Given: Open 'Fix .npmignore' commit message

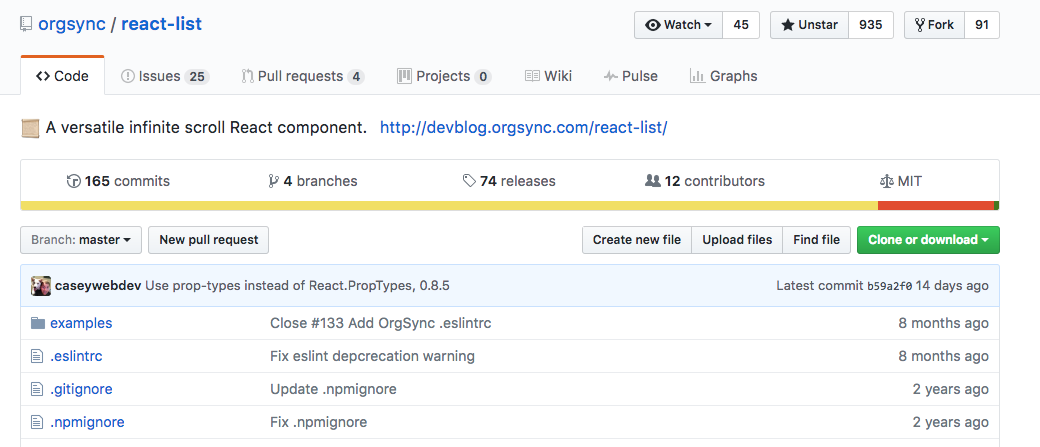Looking at the screenshot, I should 318,422.
